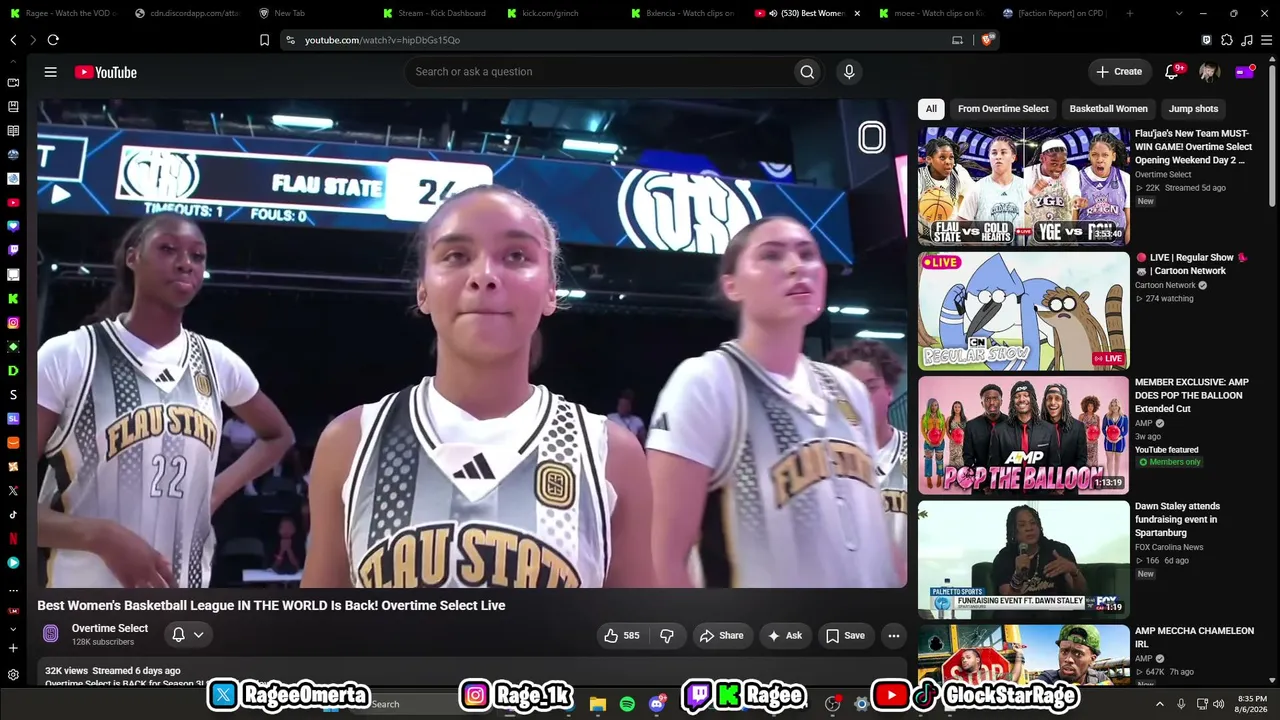The width and height of the screenshot is (1280, 720).
Task: Bookmark this page in the address bar
Action: coord(264,40)
